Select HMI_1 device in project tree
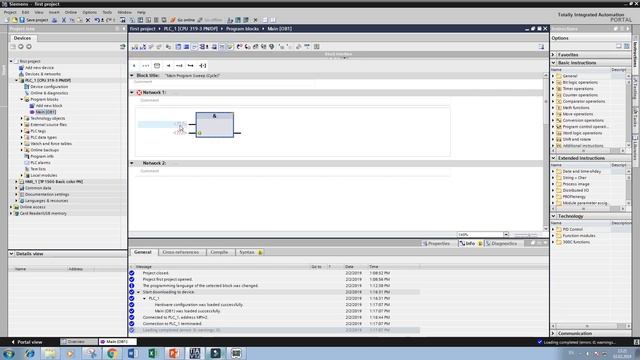The width and height of the screenshot is (640, 360). tap(54, 182)
